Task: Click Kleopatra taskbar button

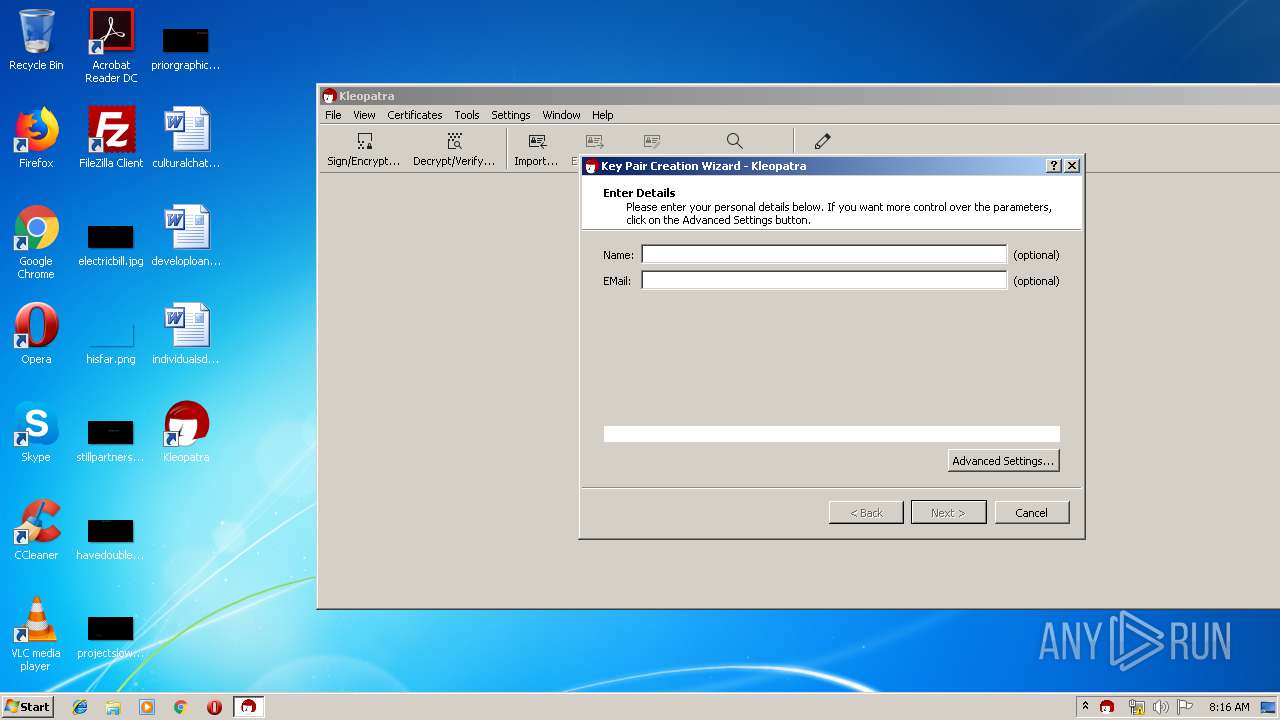Action: (249, 707)
